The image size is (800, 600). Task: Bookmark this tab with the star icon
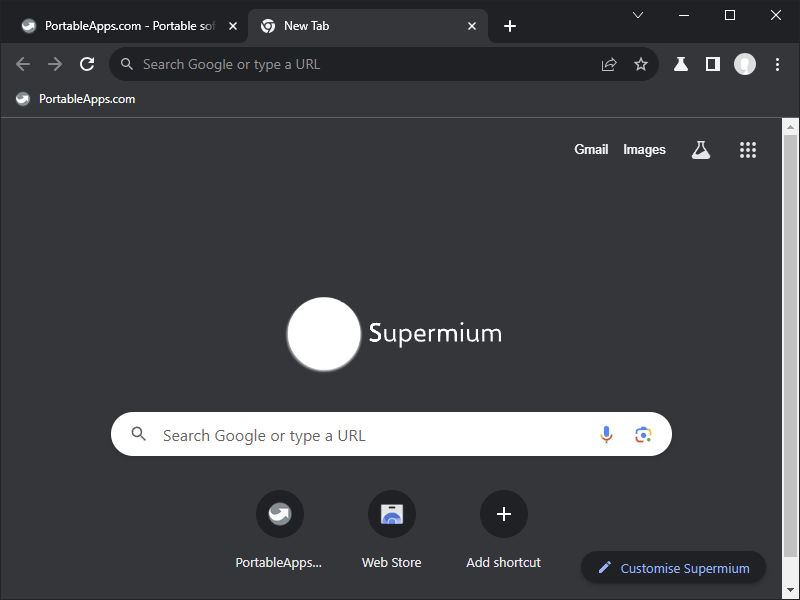641,64
